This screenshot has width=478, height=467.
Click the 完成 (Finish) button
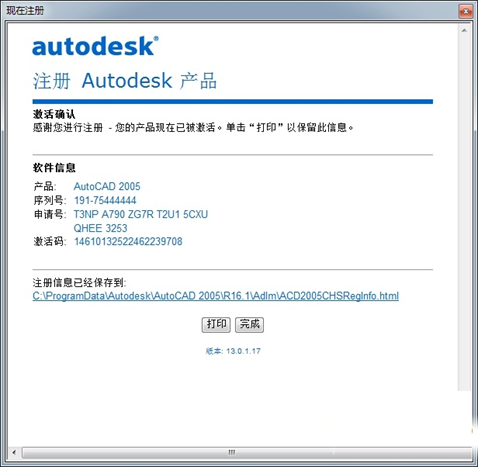click(x=249, y=325)
